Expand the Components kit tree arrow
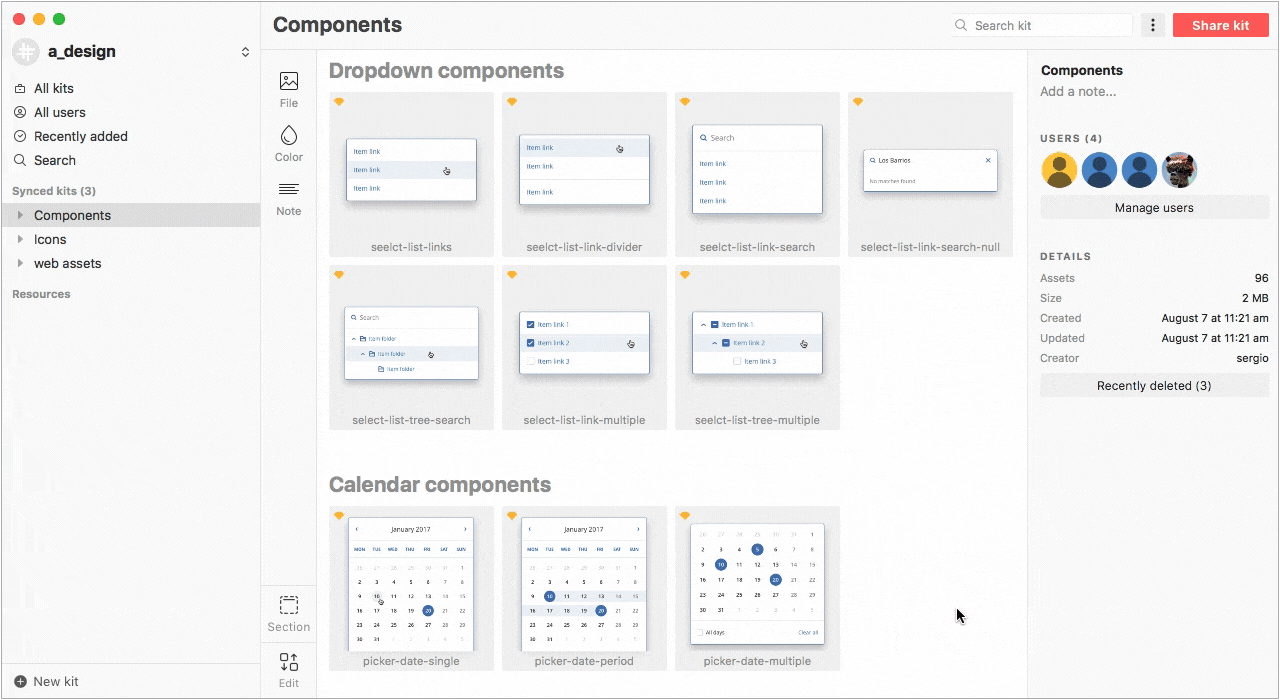The image size is (1280, 700). click(20, 215)
